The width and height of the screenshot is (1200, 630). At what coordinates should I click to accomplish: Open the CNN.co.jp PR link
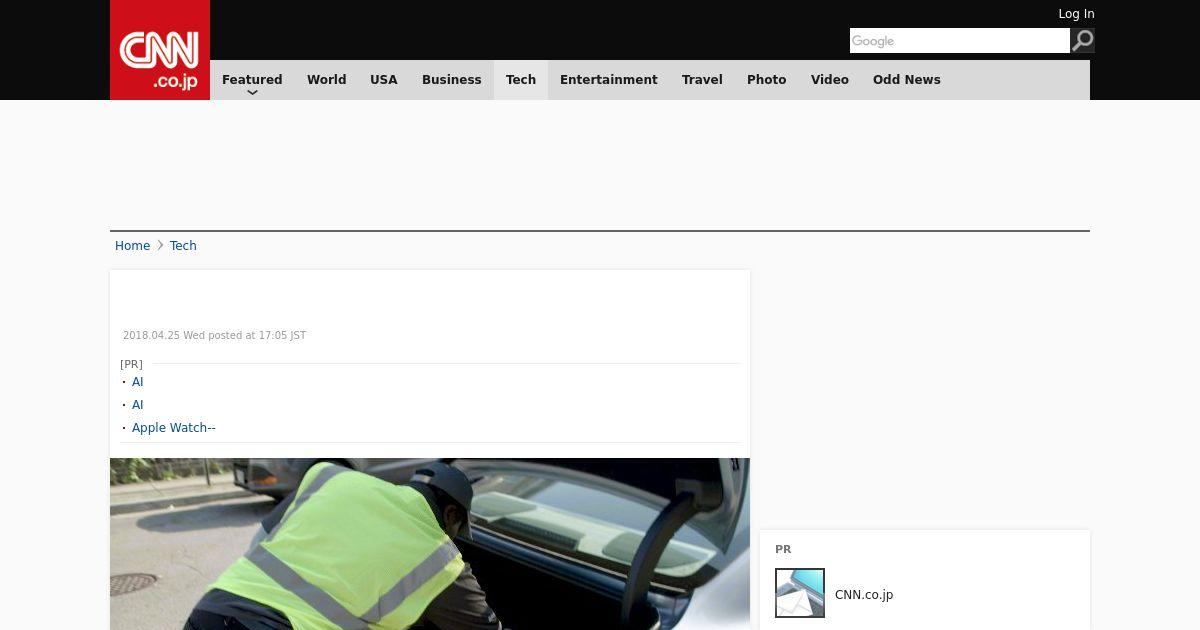coord(864,595)
